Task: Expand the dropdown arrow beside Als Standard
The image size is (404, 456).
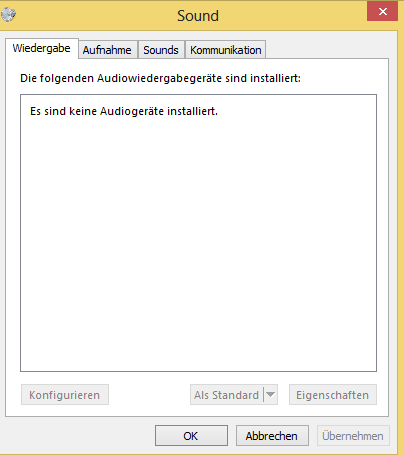Action: pyautogui.click(x=271, y=395)
